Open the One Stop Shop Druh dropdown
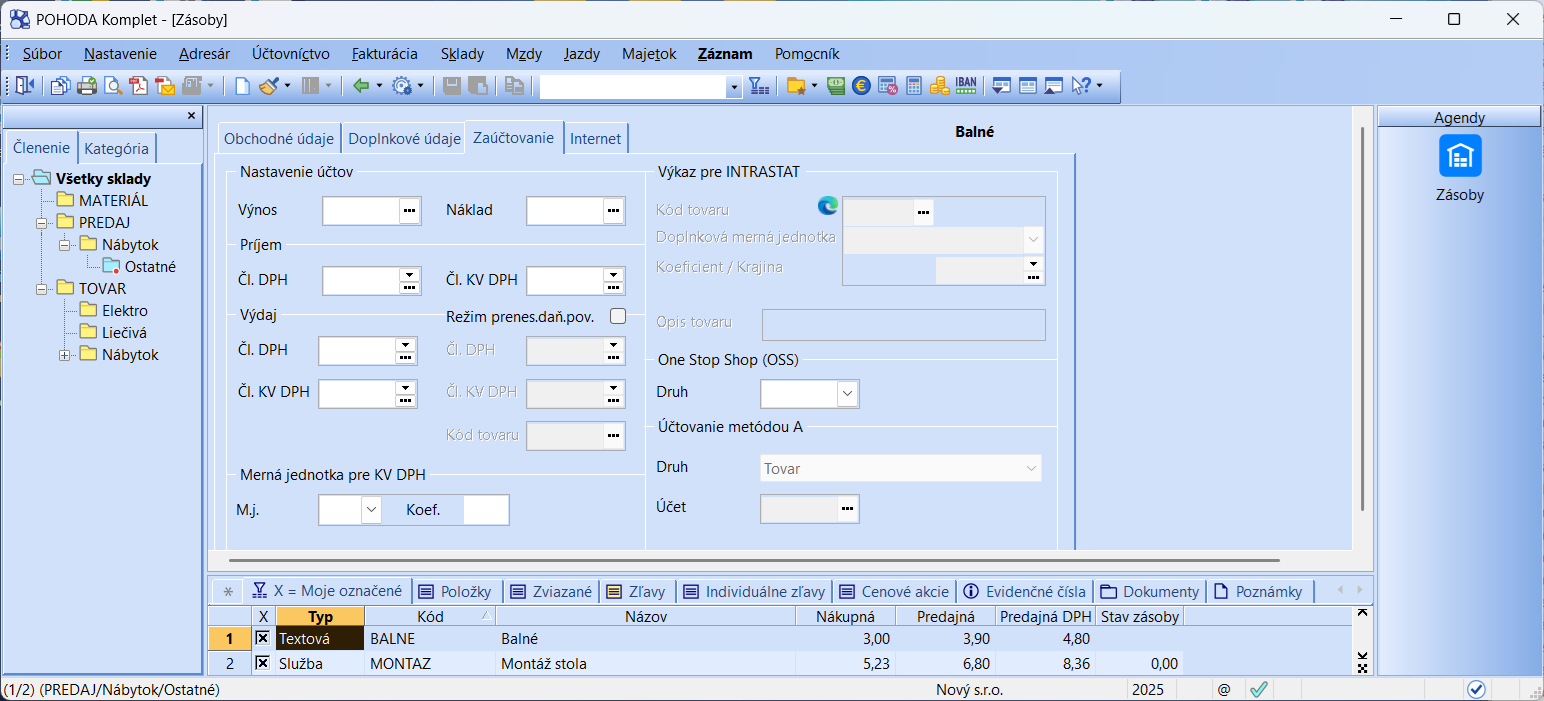1544x701 pixels. point(847,394)
